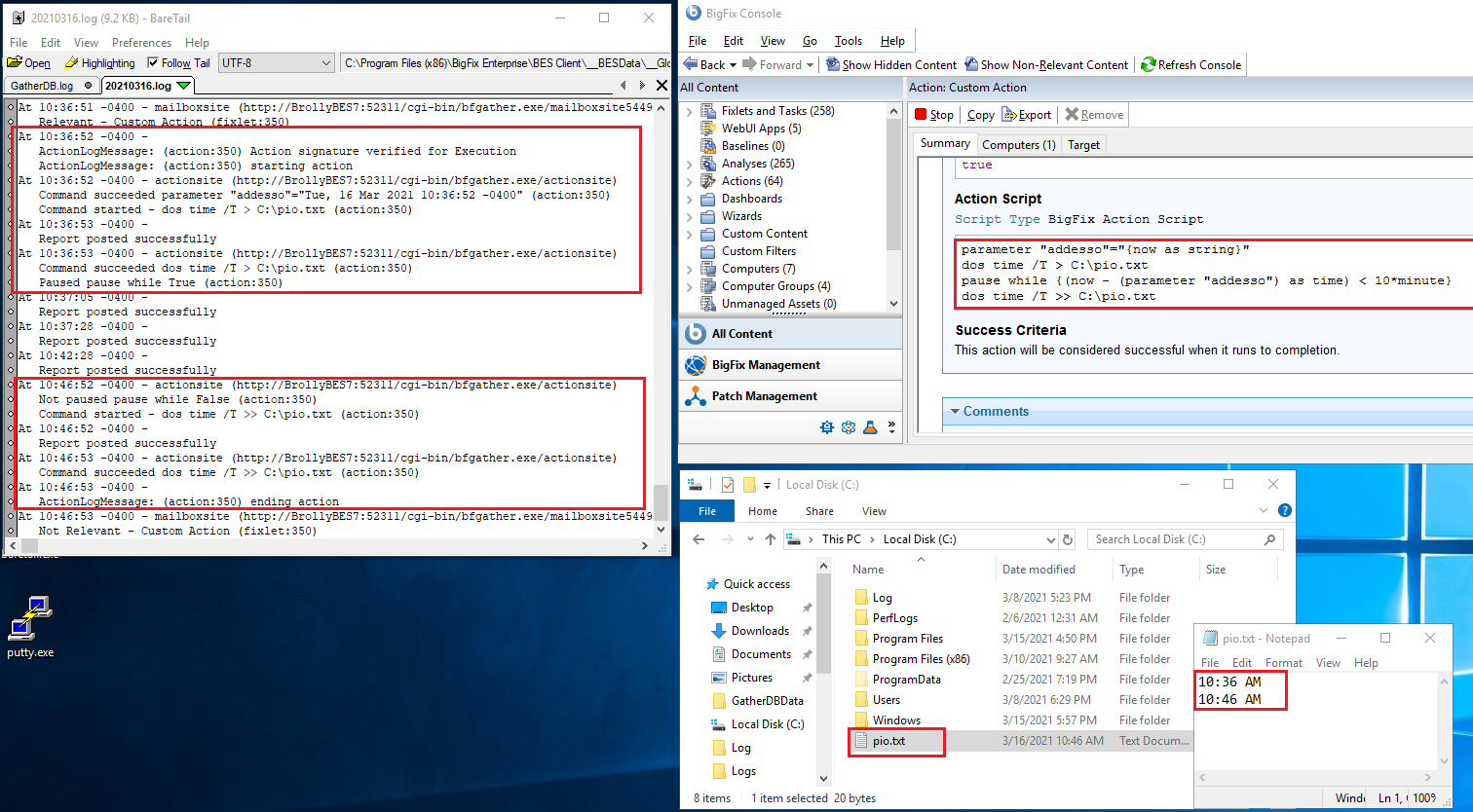Viewport: 1473px width, 812px height.
Task: Open the Tools menu in BigFix Console
Action: (849, 41)
